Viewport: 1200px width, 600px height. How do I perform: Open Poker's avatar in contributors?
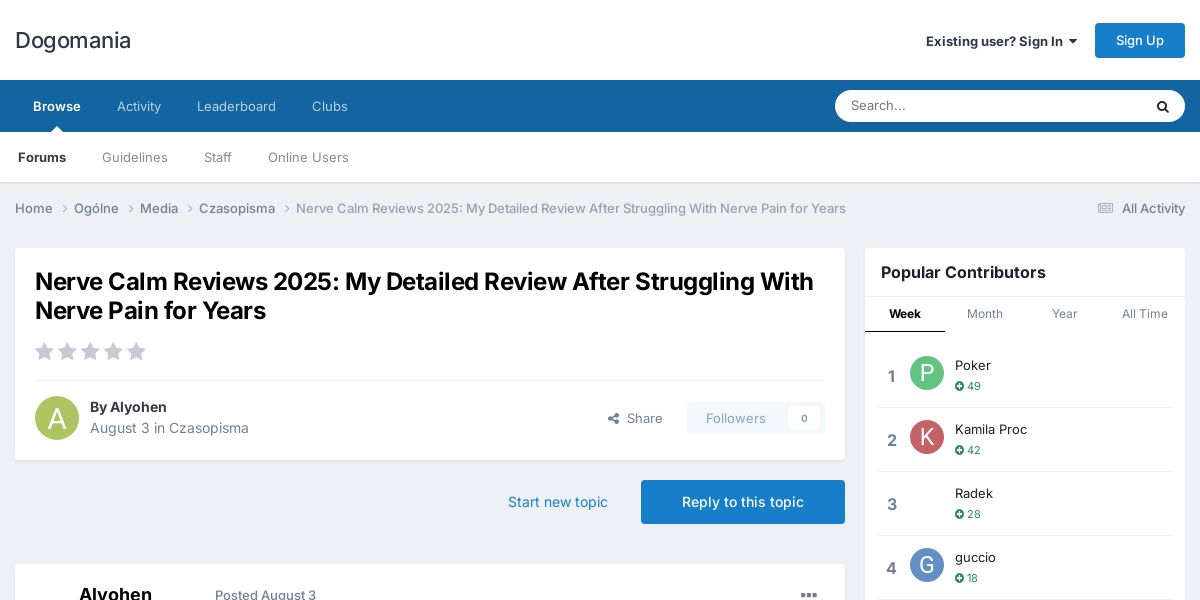[x=927, y=373]
